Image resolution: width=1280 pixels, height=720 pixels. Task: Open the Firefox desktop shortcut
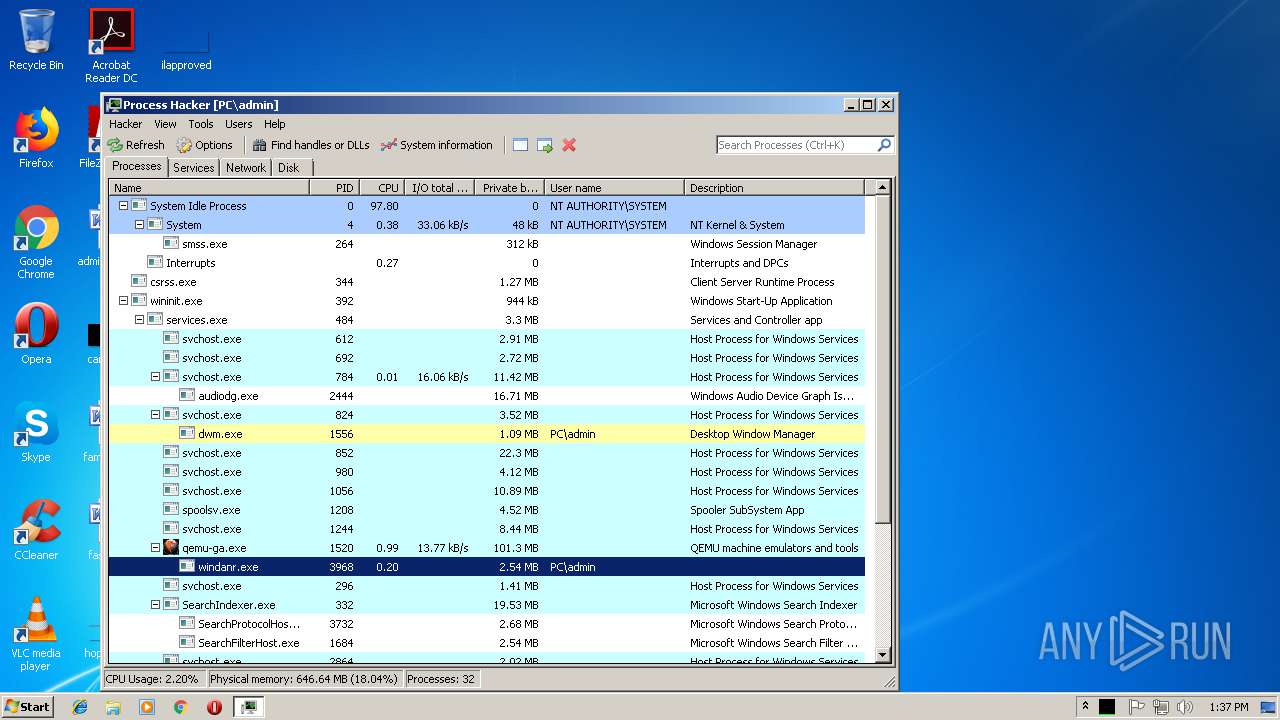tap(36, 138)
